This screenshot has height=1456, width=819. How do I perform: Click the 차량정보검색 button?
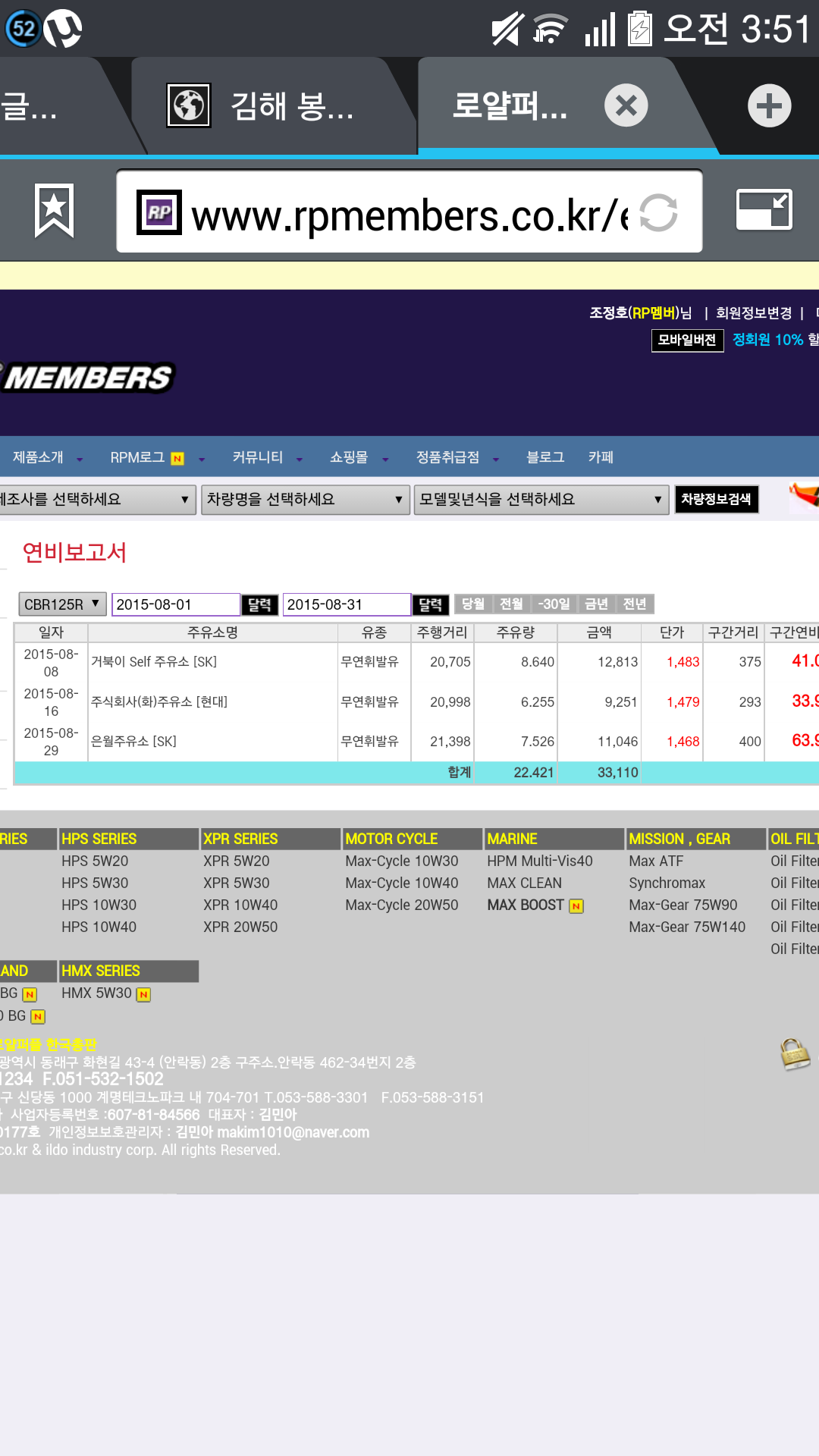716,499
